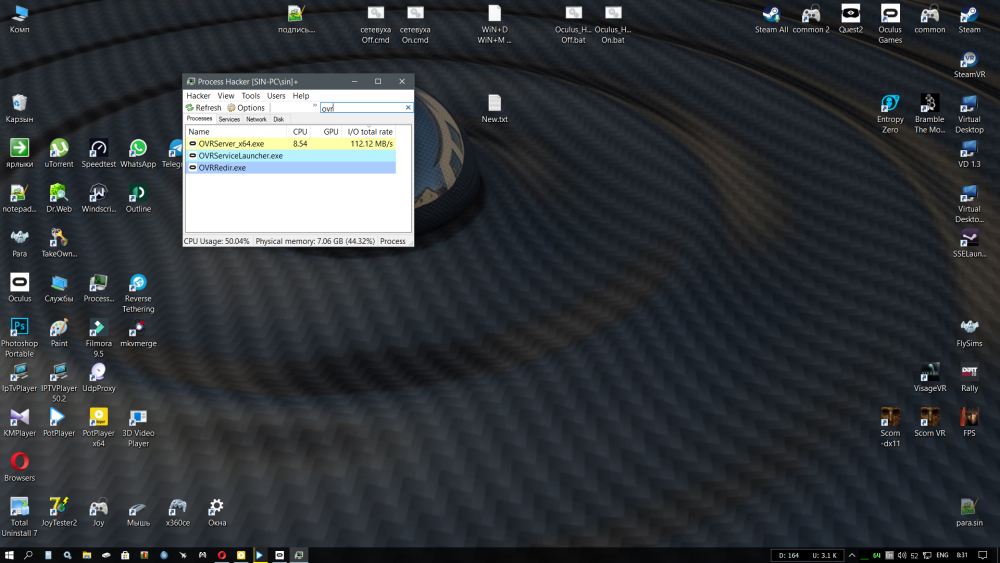The width and height of the screenshot is (1000, 563).
Task: Open the FlySims desktop icon
Action: coord(969,333)
